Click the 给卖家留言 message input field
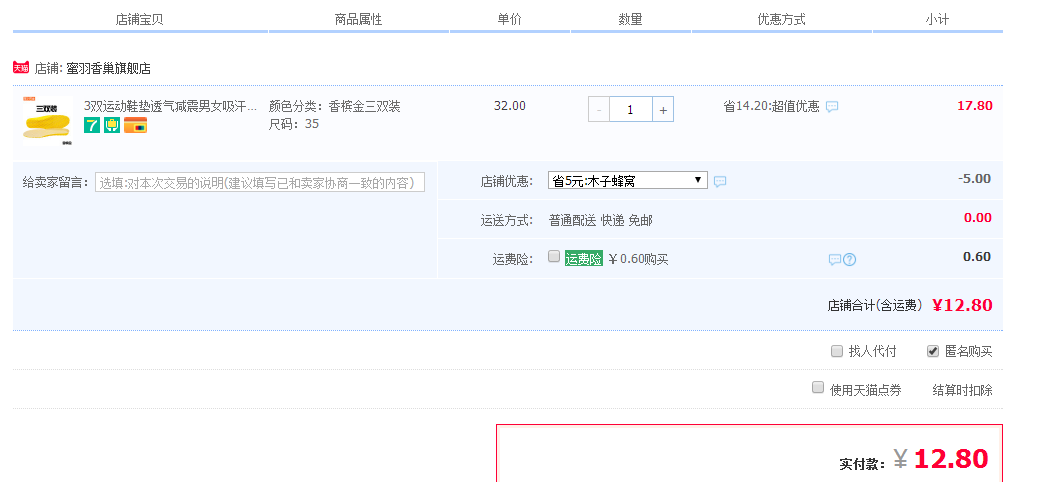The image size is (1043, 482). 260,182
